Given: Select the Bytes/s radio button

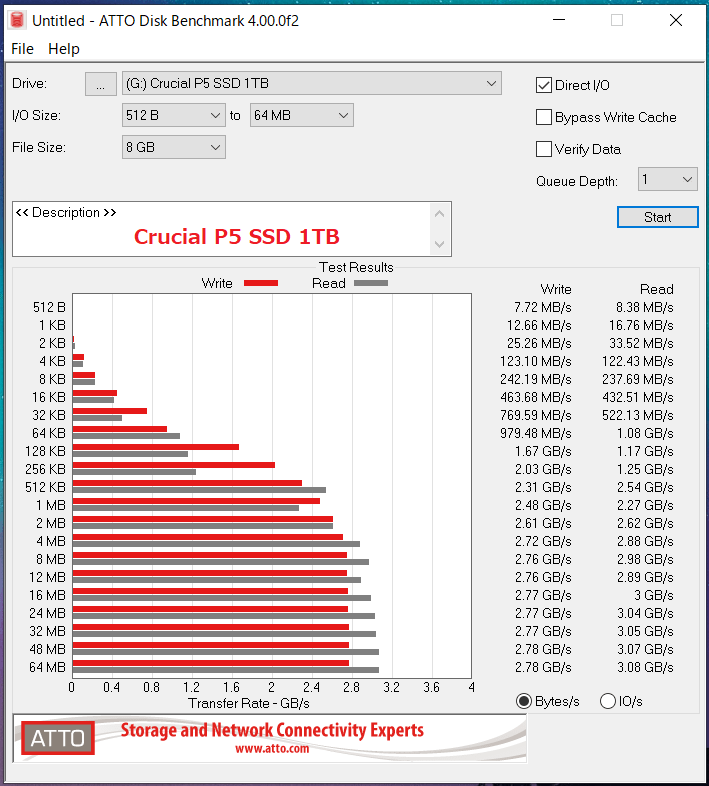Looking at the screenshot, I should point(524,701).
